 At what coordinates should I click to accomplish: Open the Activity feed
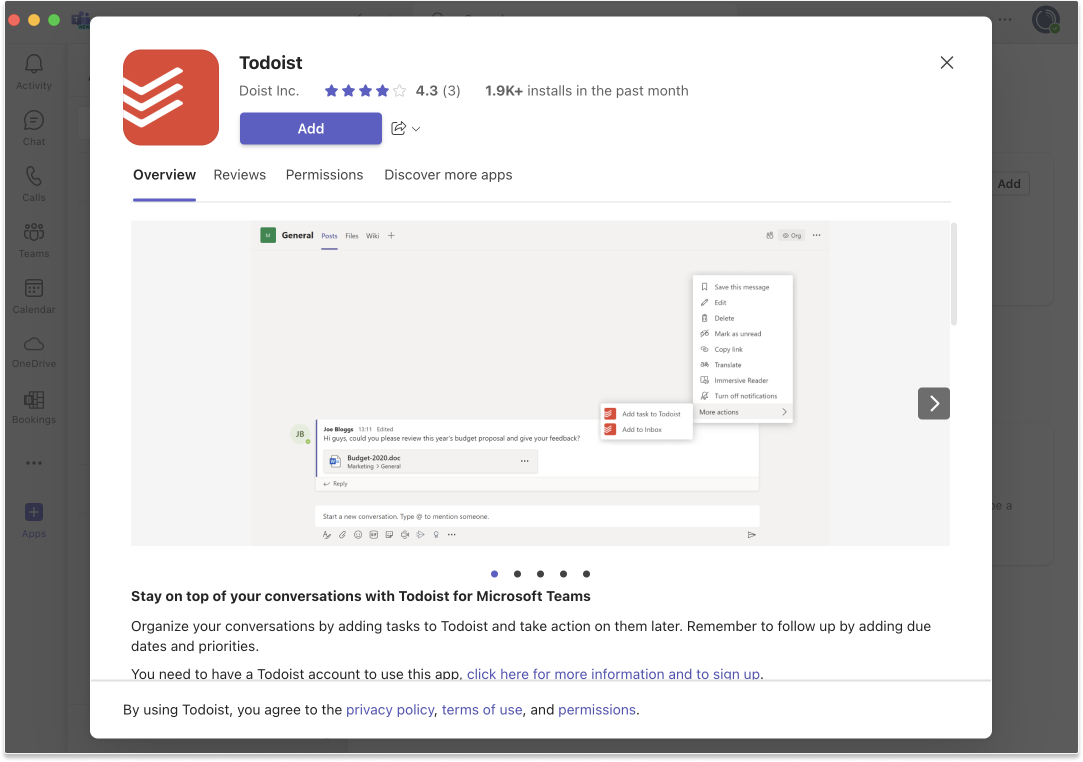(x=33, y=70)
